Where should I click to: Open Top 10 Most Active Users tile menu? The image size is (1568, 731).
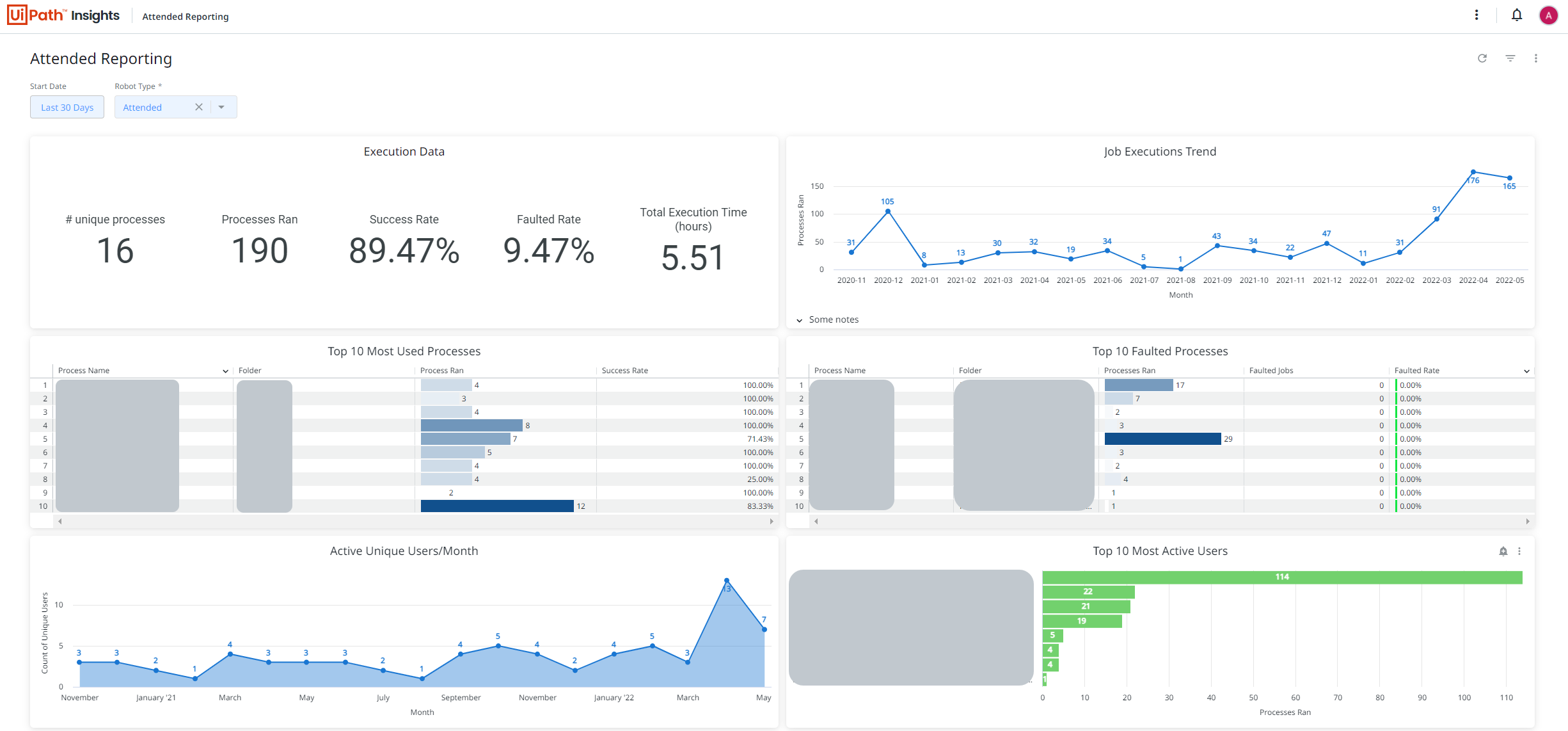point(1519,551)
